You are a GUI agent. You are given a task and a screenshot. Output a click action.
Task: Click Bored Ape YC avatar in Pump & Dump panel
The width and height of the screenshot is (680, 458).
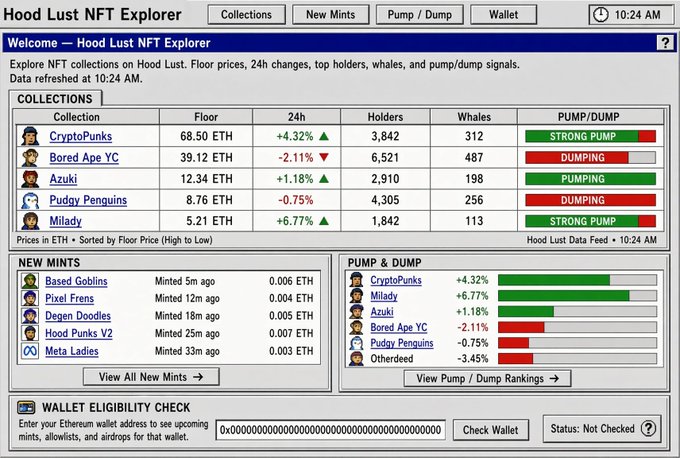pyautogui.click(x=356, y=327)
